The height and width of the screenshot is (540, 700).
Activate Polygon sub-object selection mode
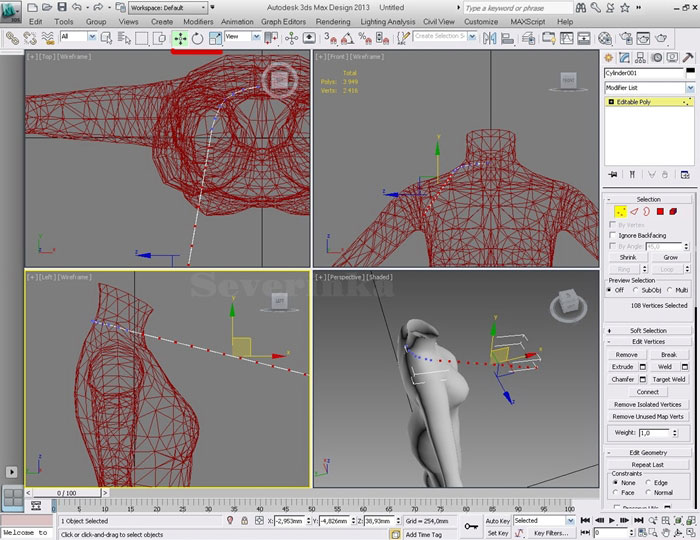(660, 211)
